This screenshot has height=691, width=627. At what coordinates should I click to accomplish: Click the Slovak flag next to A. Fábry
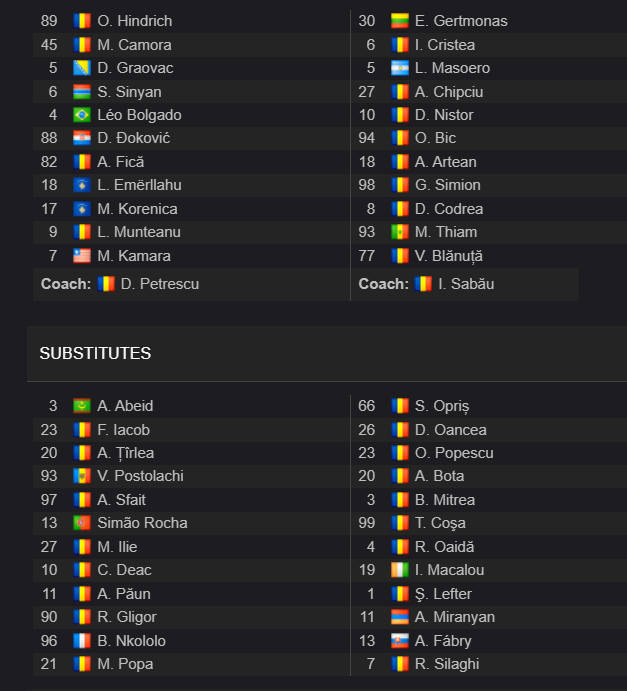(x=400, y=641)
